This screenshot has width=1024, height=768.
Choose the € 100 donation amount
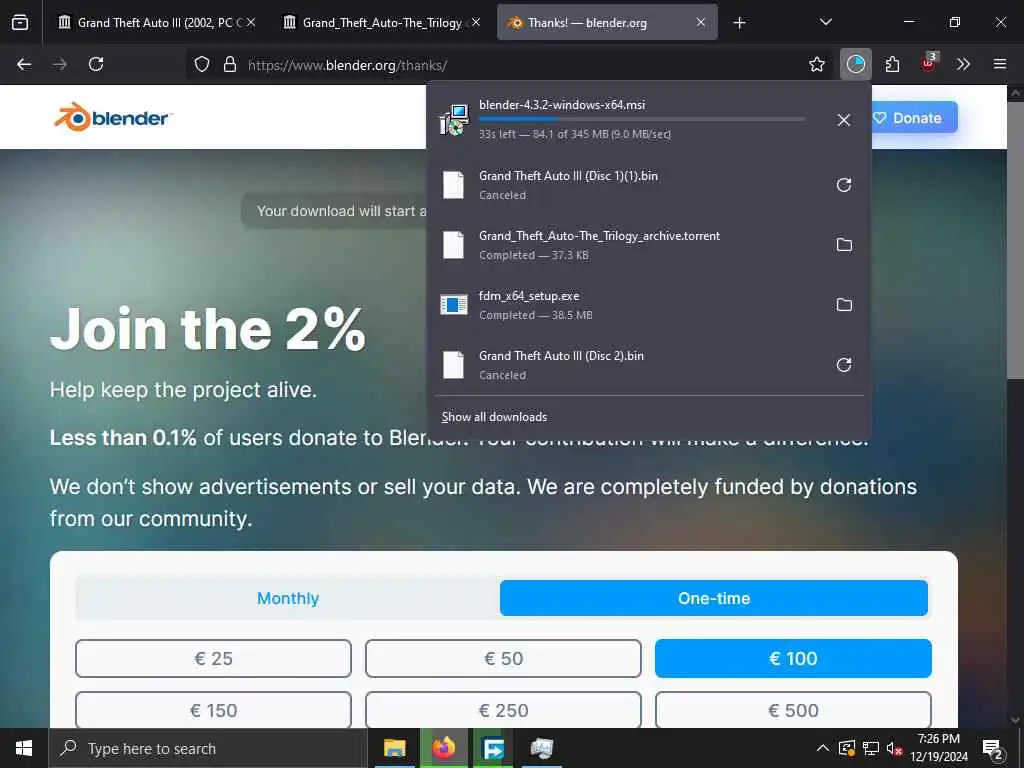(793, 658)
